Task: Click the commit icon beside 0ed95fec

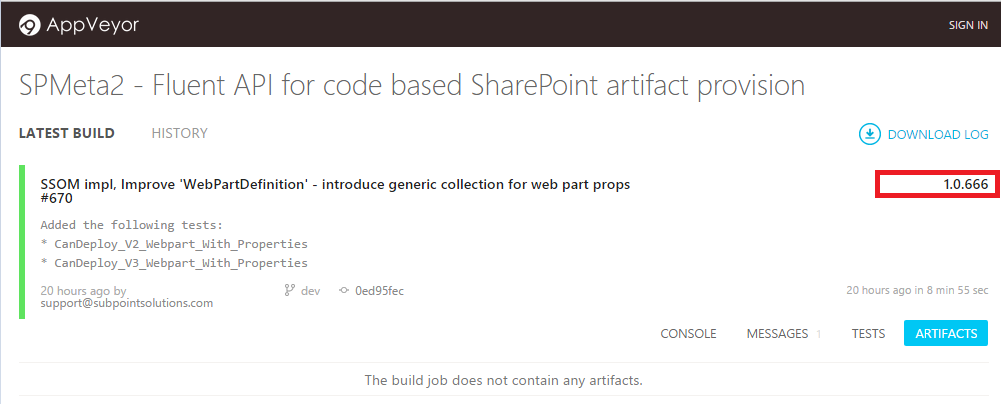Action: (x=345, y=291)
